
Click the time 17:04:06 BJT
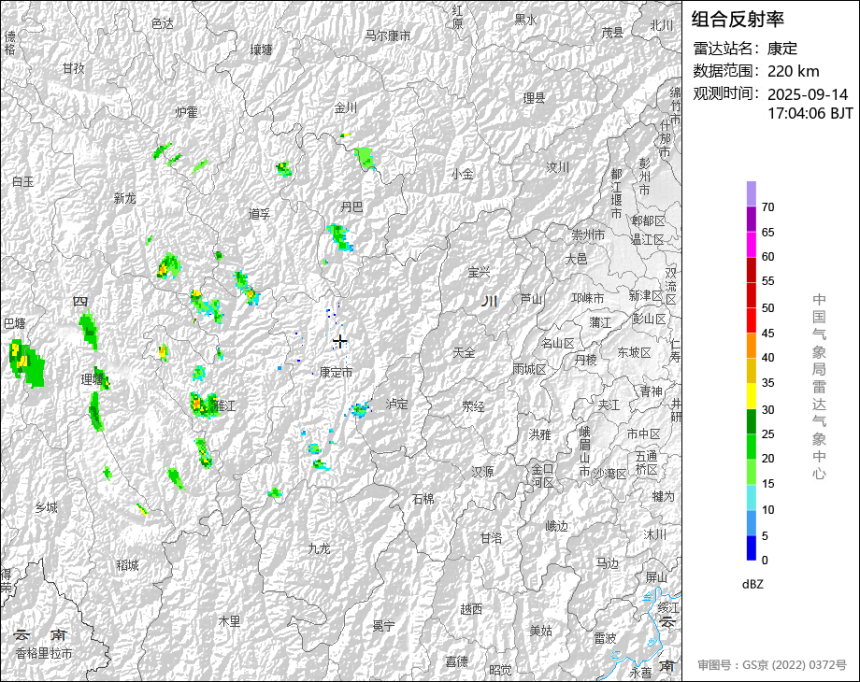tap(810, 114)
